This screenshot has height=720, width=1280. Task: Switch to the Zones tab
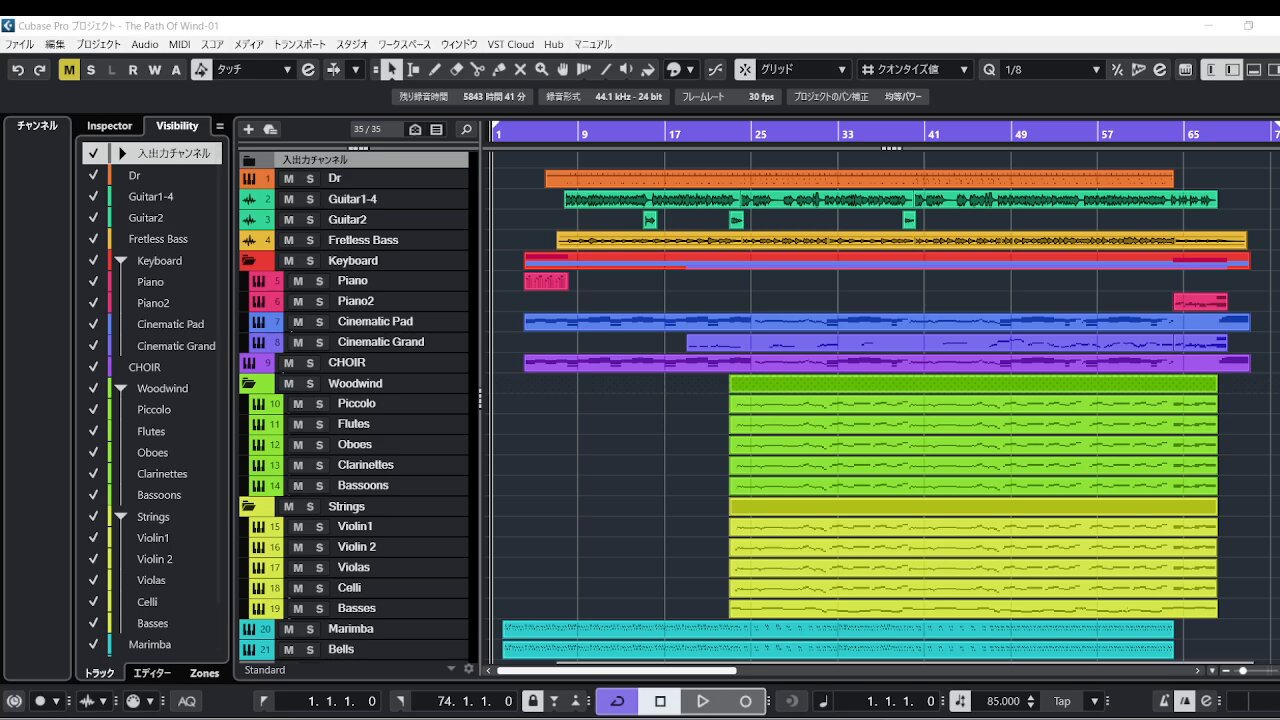(x=204, y=673)
